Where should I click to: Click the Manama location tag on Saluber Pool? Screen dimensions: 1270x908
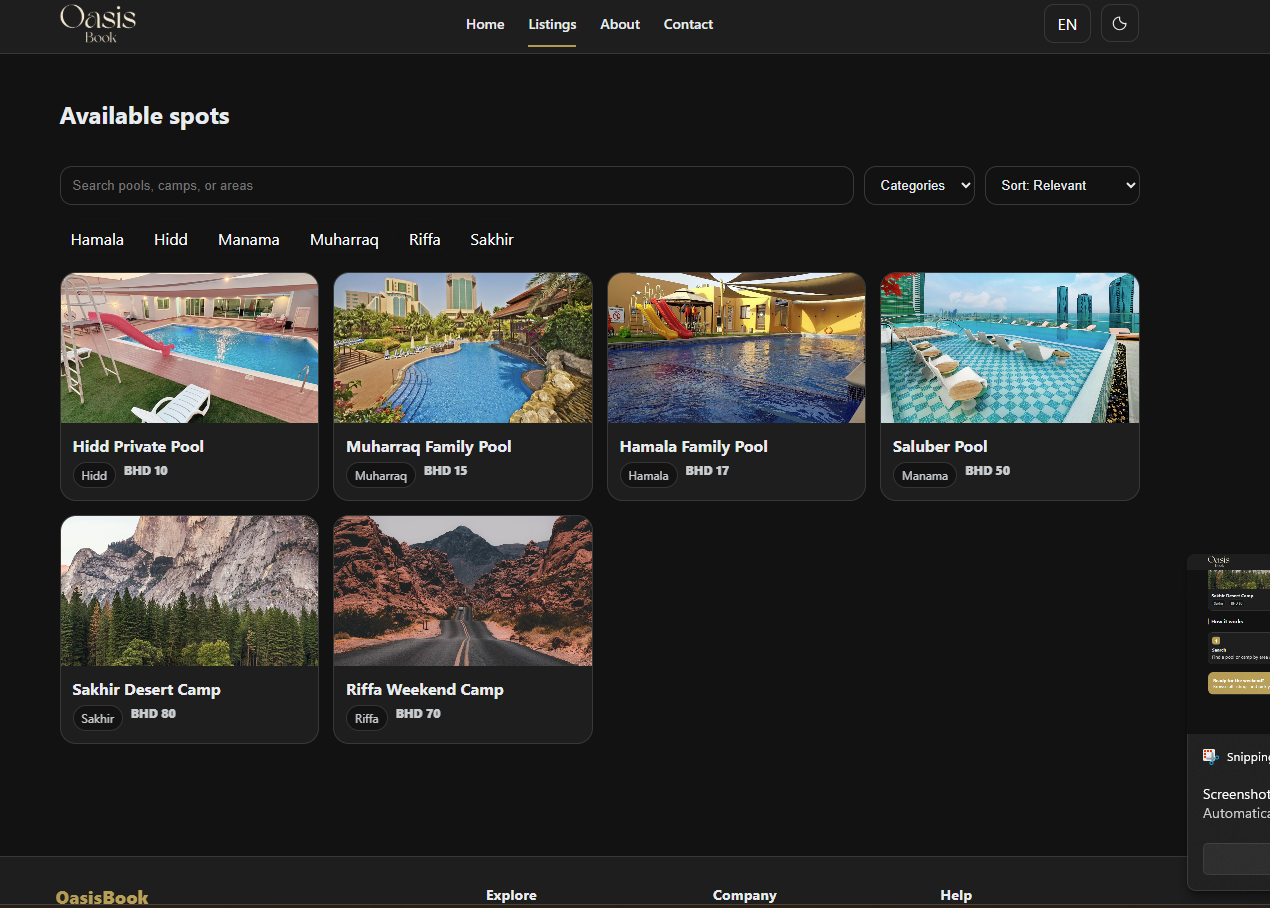925,475
